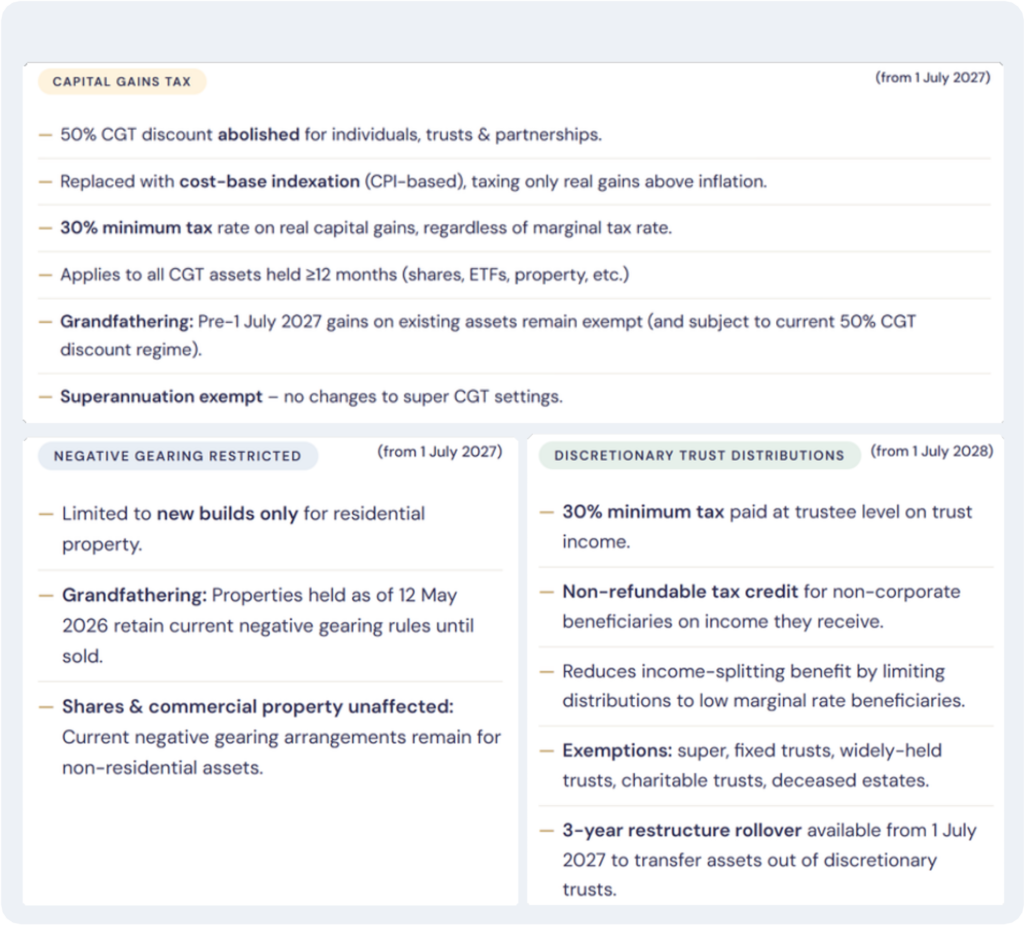This screenshot has height=925, width=1024.
Task: Click 'Exemptions: super, fixed trusts' bullet
Action: click(x=752, y=766)
